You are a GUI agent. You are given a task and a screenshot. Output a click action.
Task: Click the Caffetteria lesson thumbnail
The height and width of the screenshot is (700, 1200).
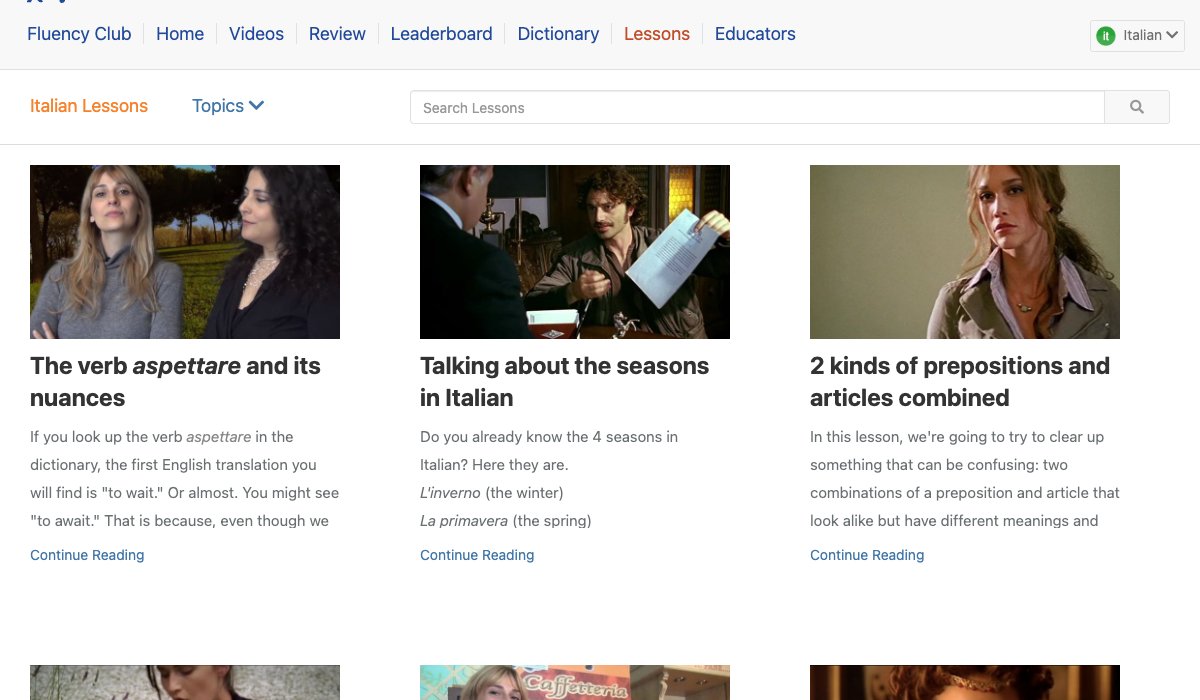[x=575, y=683]
